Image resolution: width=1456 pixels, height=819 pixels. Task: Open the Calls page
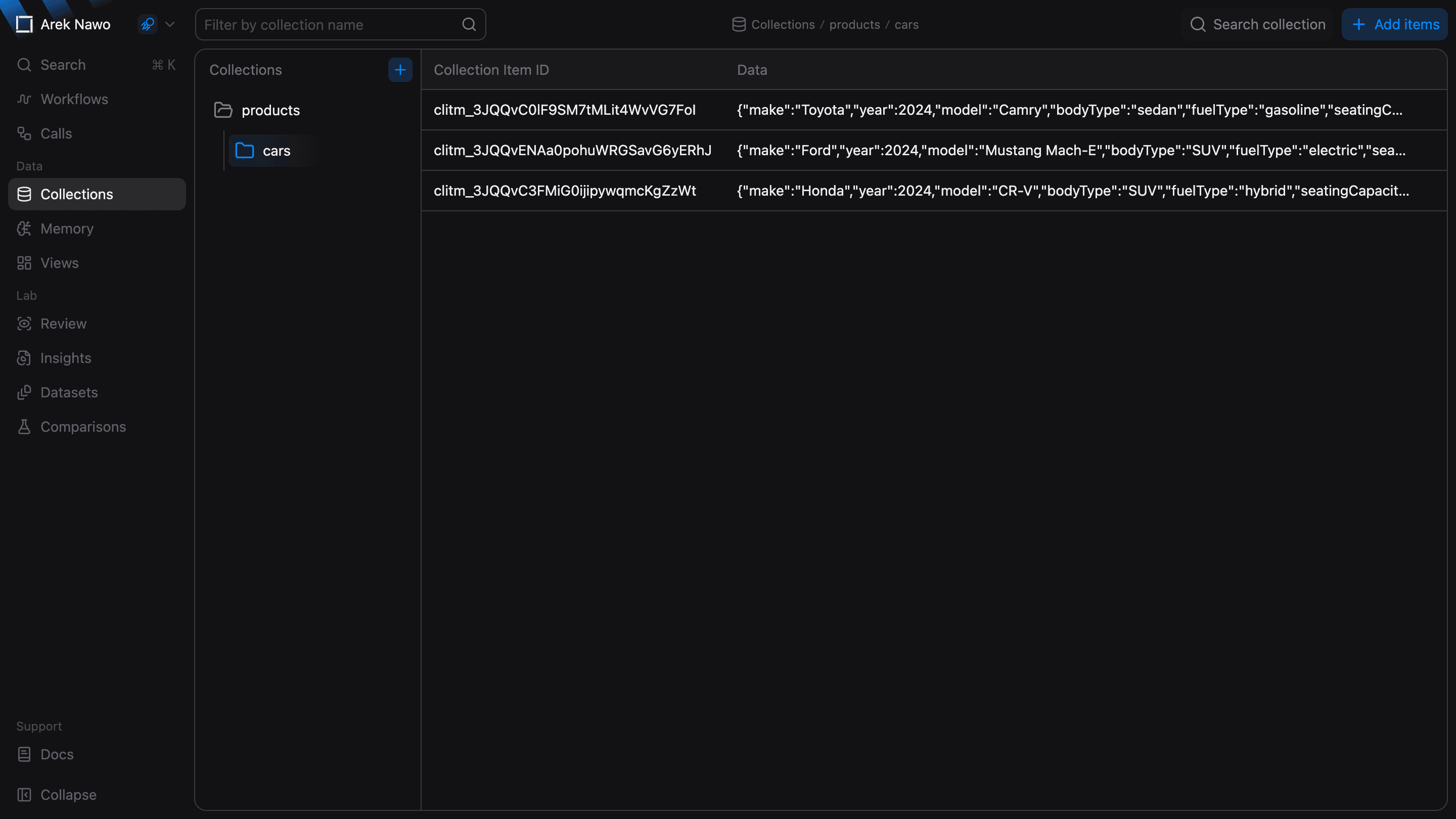coord(97,134)
